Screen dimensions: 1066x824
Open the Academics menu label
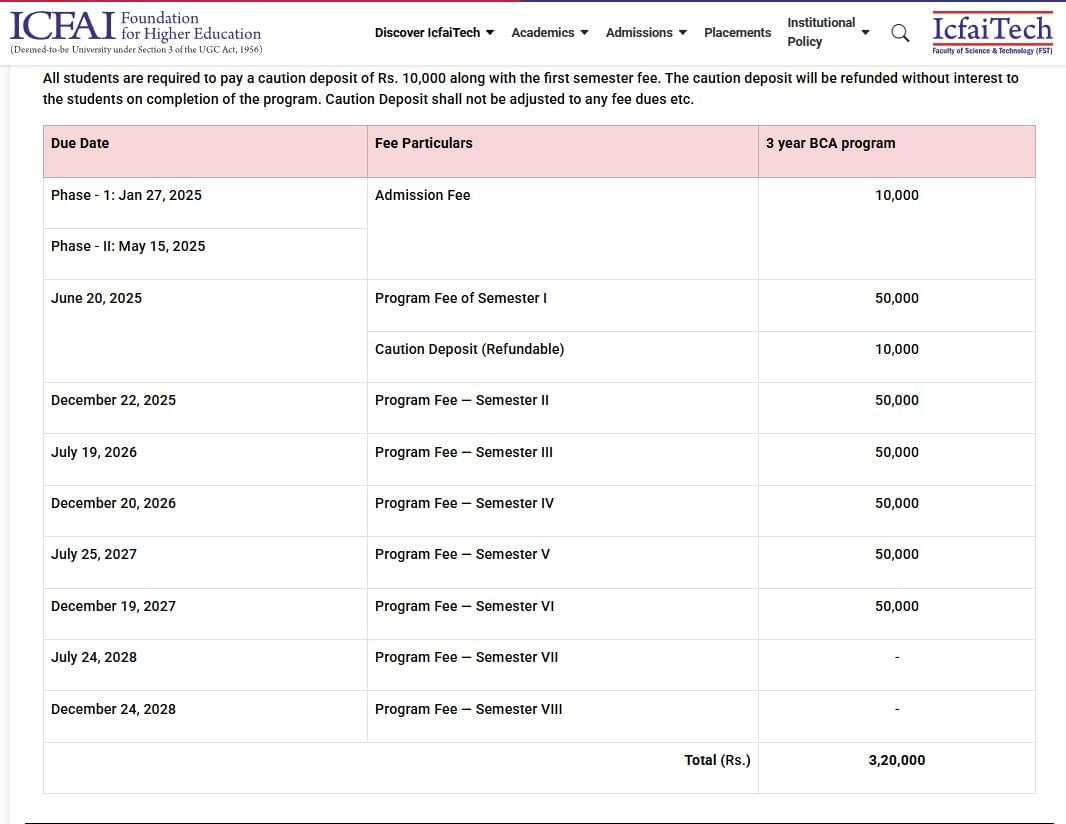coord(542,33)
